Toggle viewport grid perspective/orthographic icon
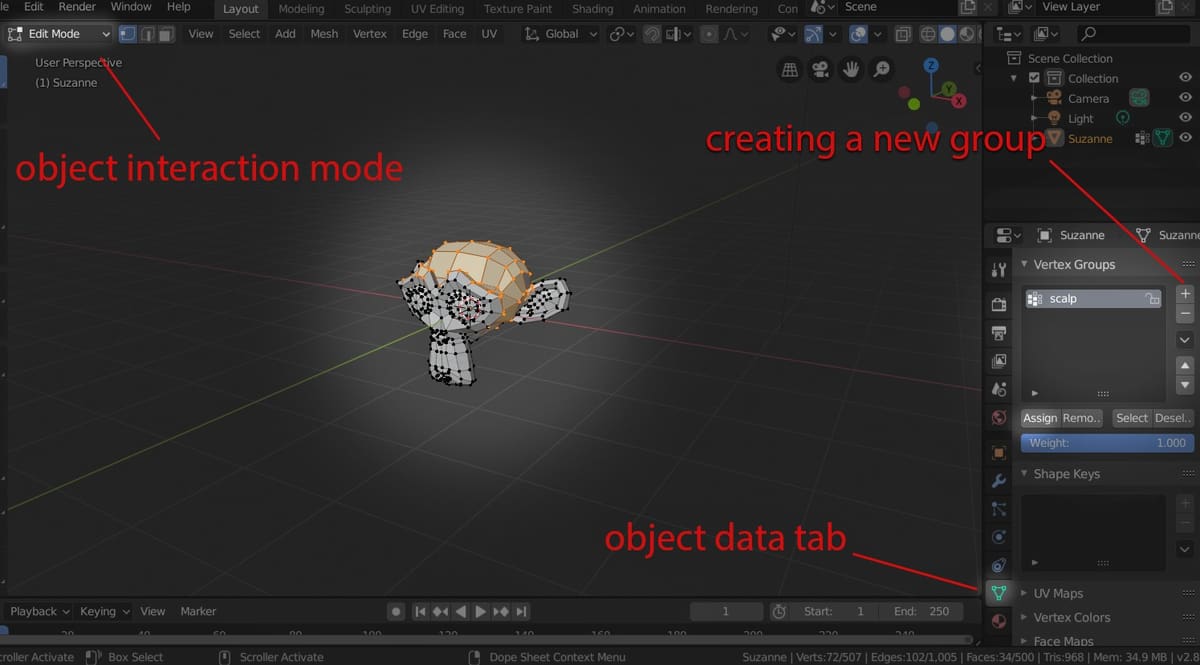 click(x=790, y=70)
